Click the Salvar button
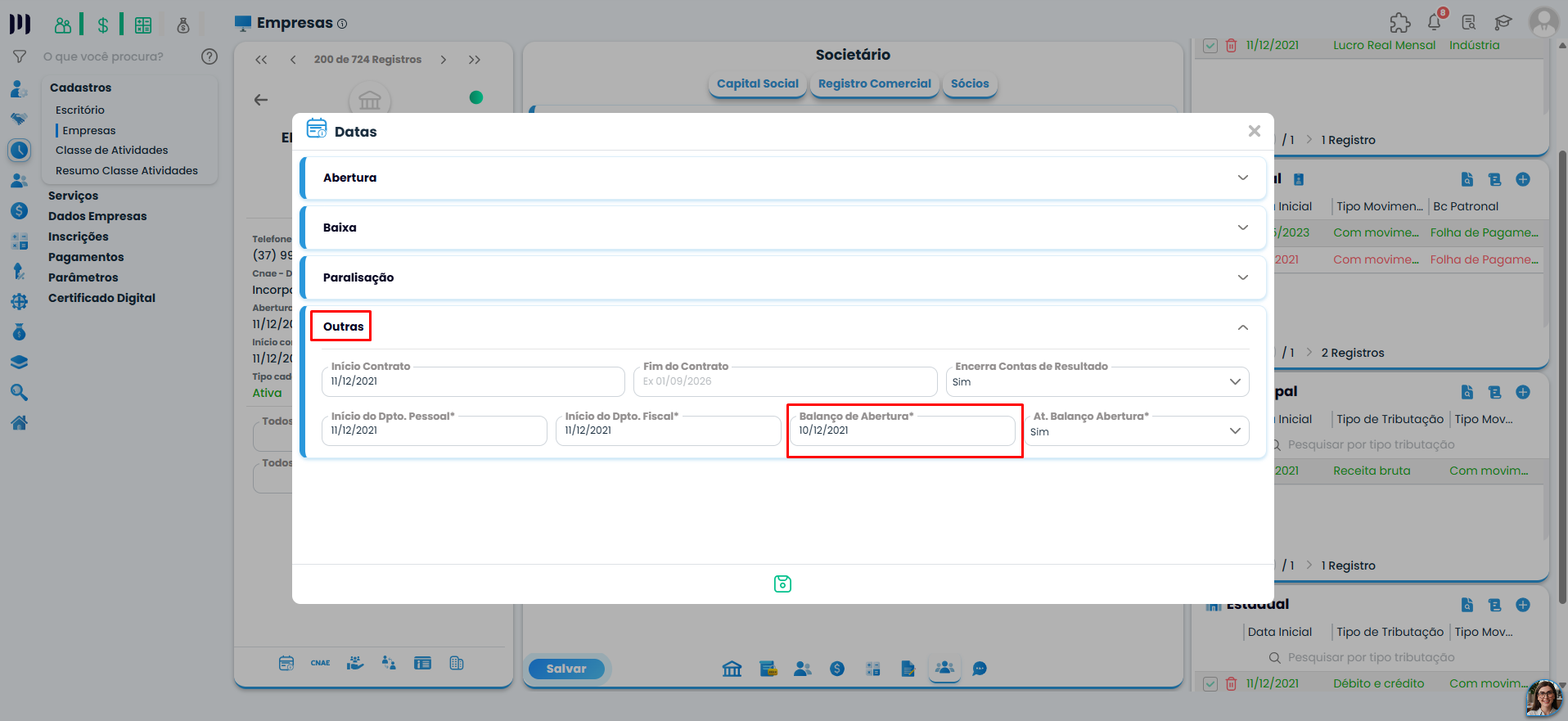1568x721 pixels. pyautogui.click(x=566, y=669)
